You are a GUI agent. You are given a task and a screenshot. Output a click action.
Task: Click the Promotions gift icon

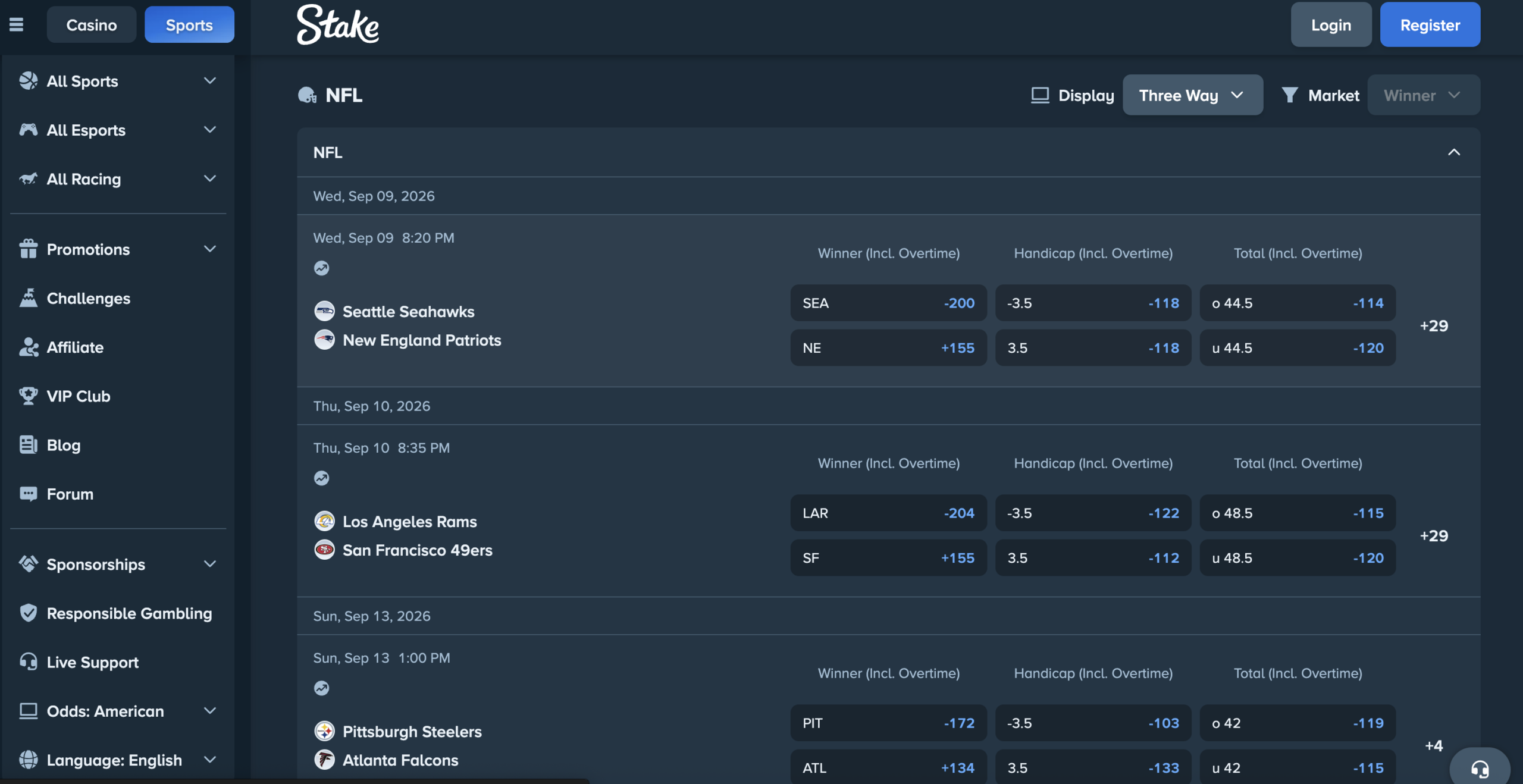click(x=28, y=249)
